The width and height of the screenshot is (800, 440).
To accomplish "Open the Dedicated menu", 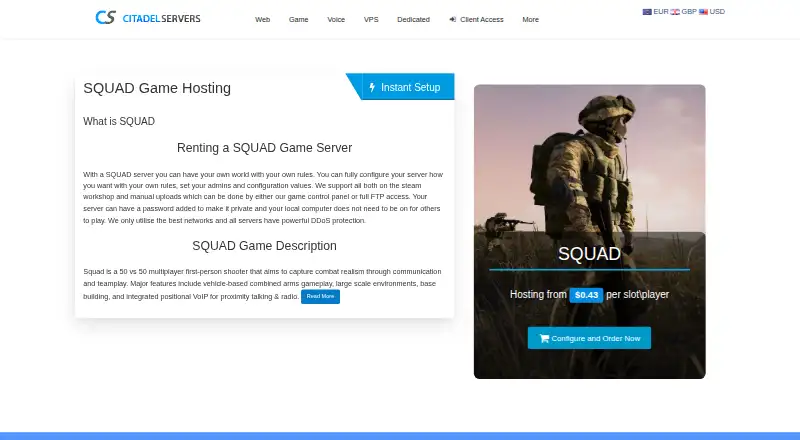I will pyautogui.click(x=413, y=19).
